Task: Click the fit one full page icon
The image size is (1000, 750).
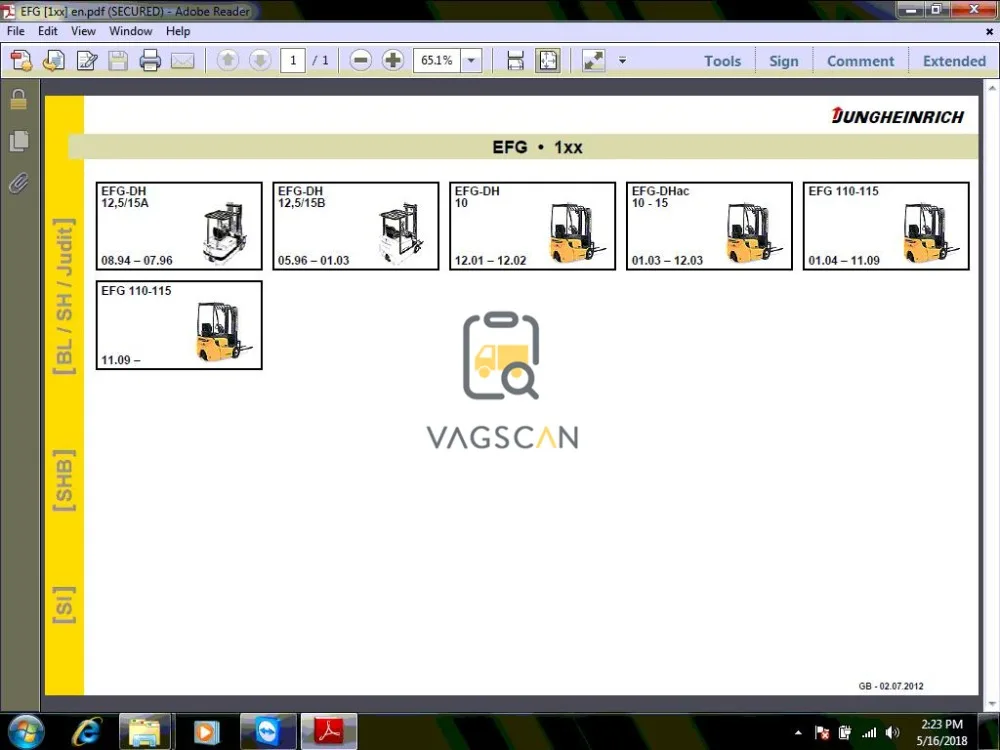Action: pos(547,61)
